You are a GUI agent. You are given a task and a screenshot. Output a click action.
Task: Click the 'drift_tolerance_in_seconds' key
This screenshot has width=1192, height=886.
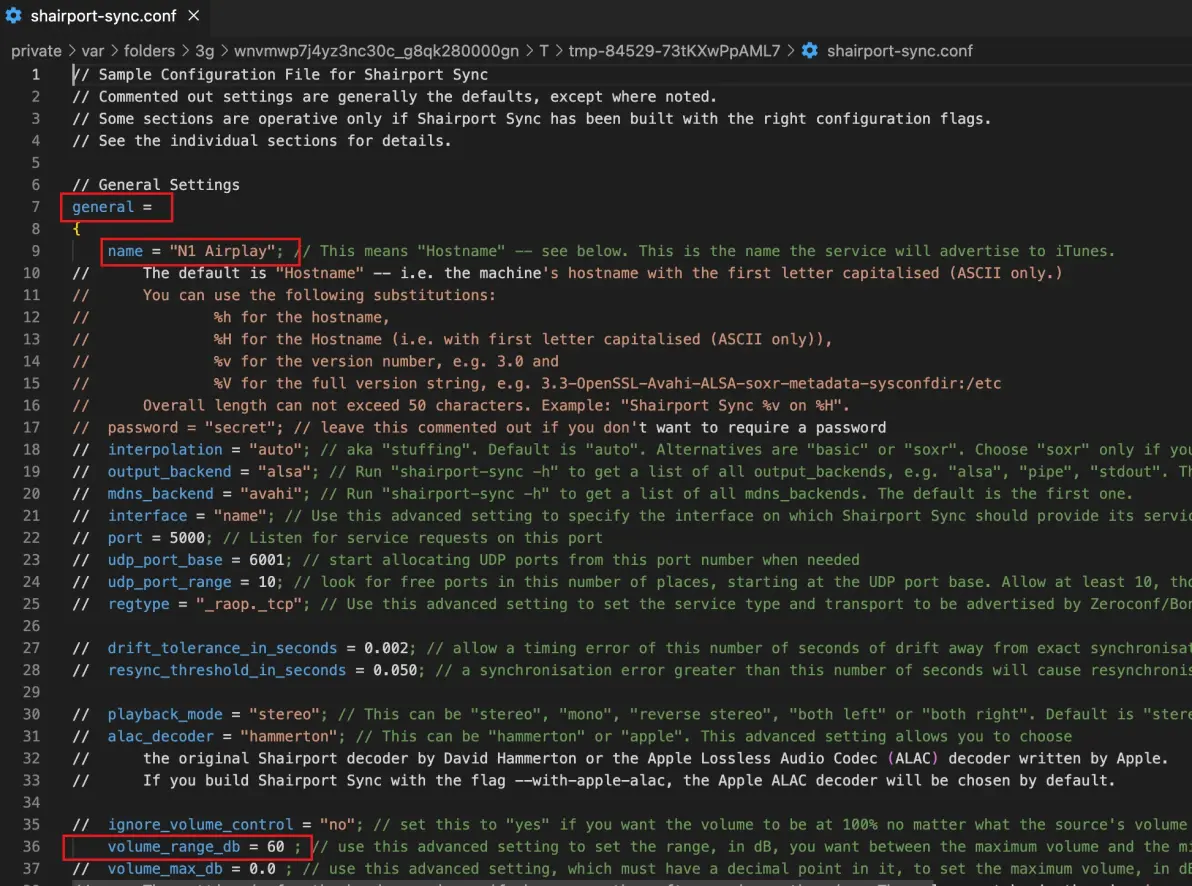[222, 648]
